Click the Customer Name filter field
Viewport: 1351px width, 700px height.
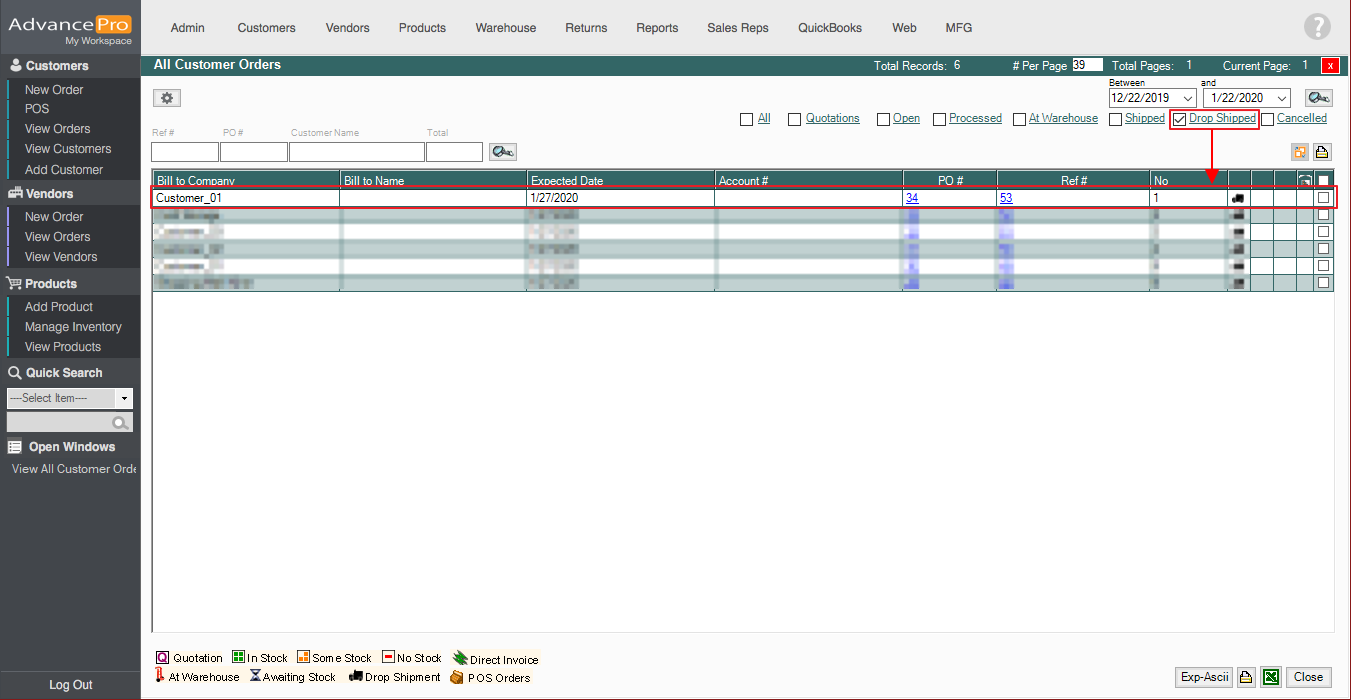[x=356, y=152]
